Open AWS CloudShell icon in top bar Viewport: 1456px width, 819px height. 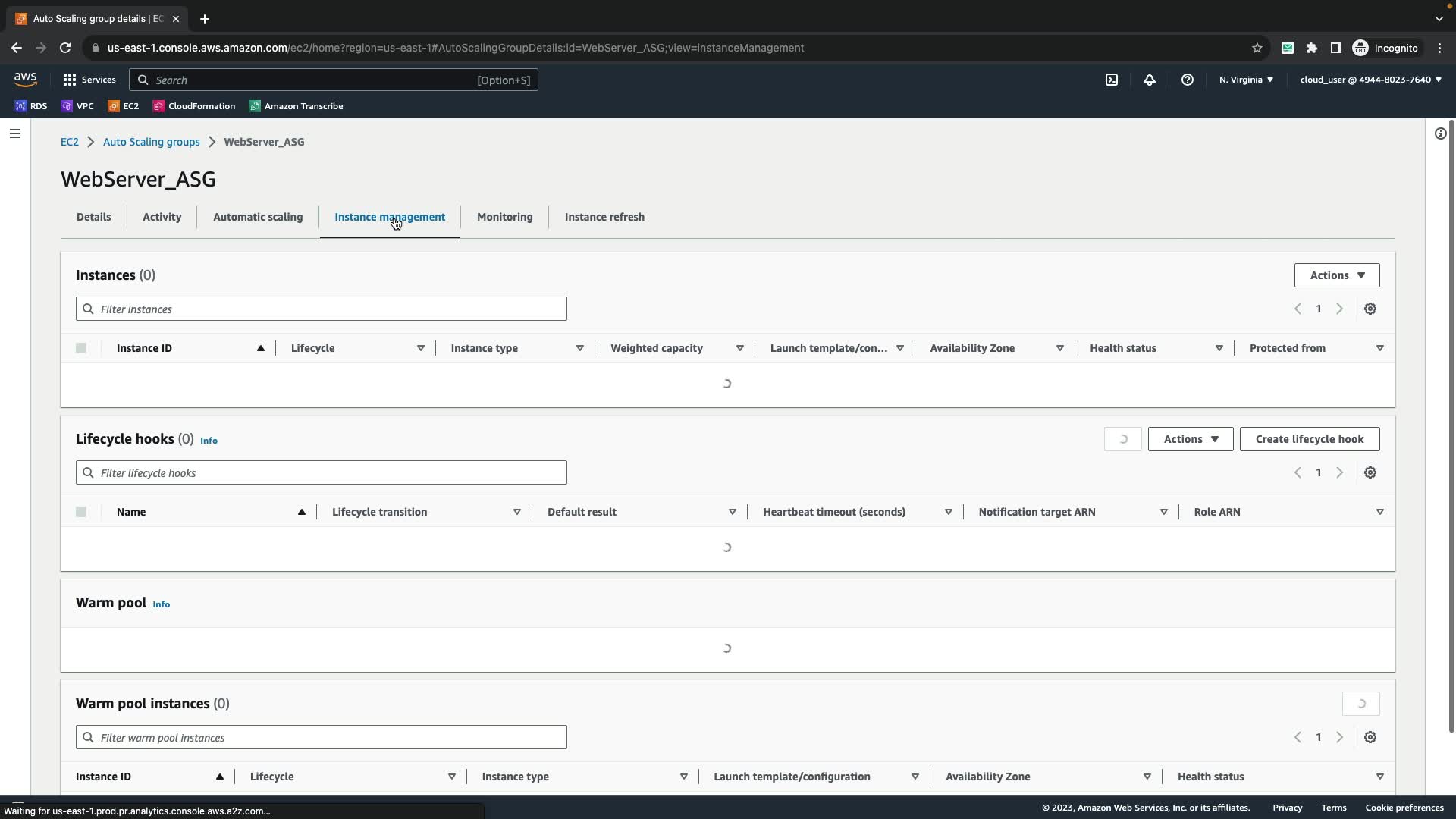(1112, 80)
